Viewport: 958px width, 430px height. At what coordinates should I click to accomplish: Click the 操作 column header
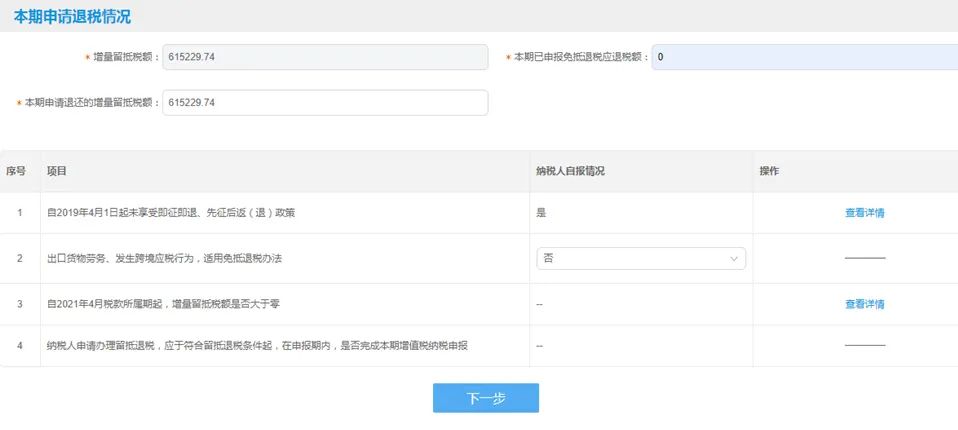coord(769,172)
